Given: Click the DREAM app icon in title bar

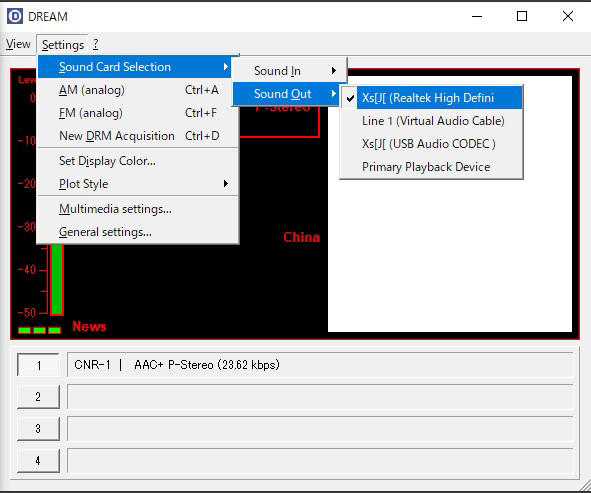Looking at the screenshot, I should pyautogui.click(x=15, y=16).
